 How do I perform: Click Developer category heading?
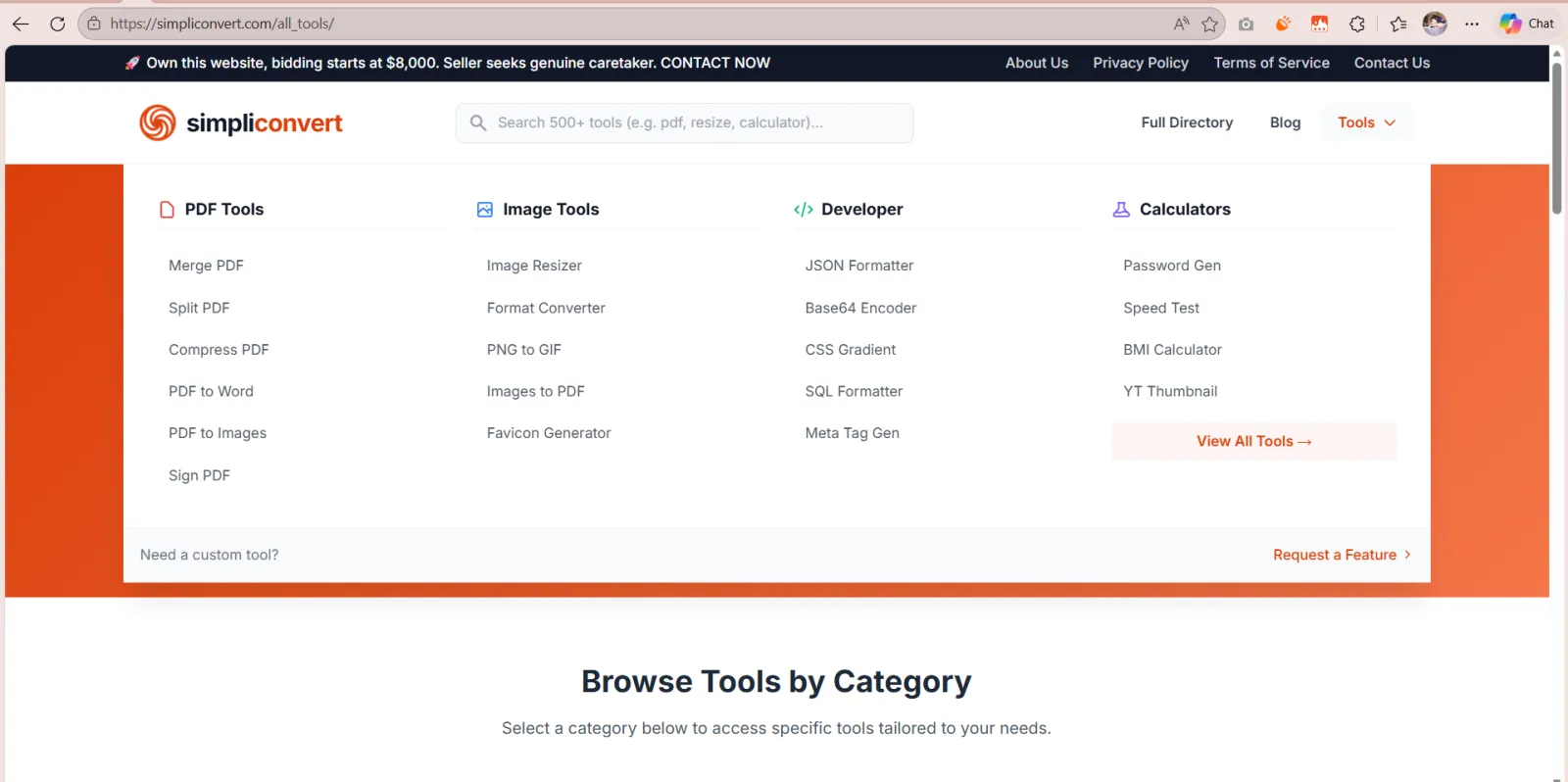[862, 210]
